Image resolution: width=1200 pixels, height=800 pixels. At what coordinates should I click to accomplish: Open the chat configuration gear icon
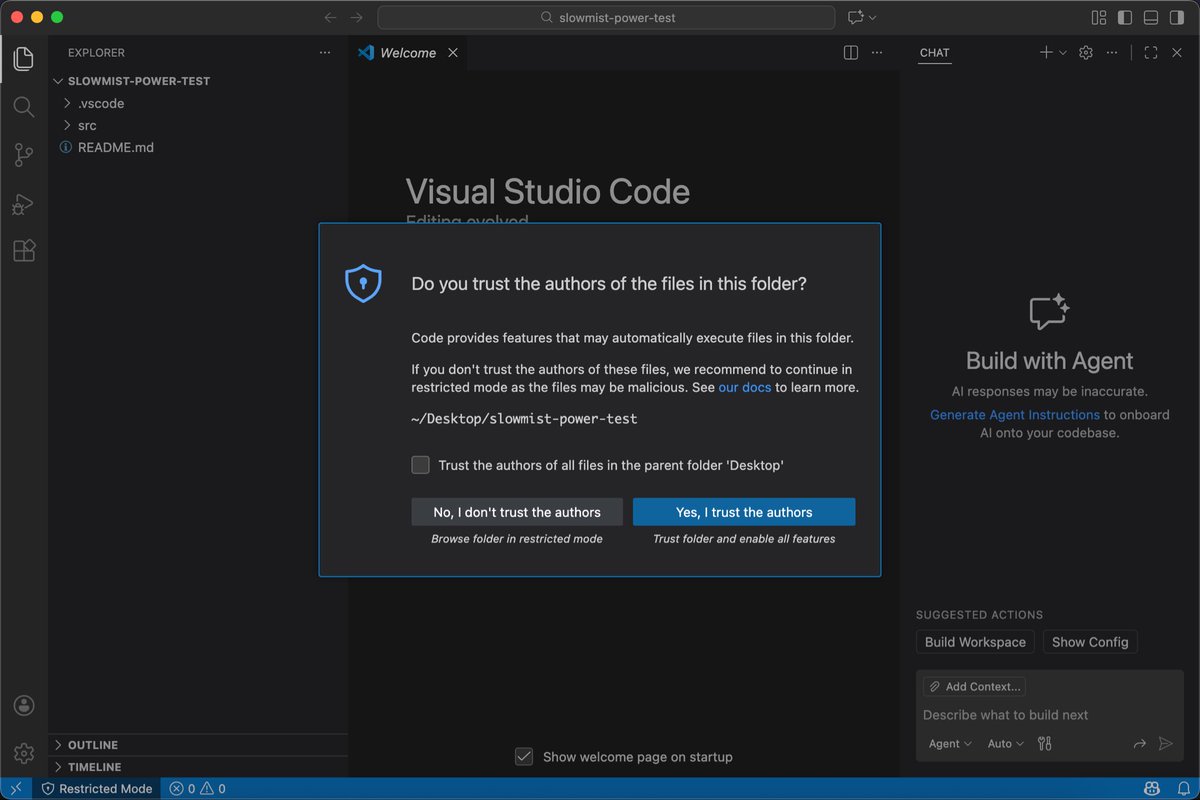1085,52
